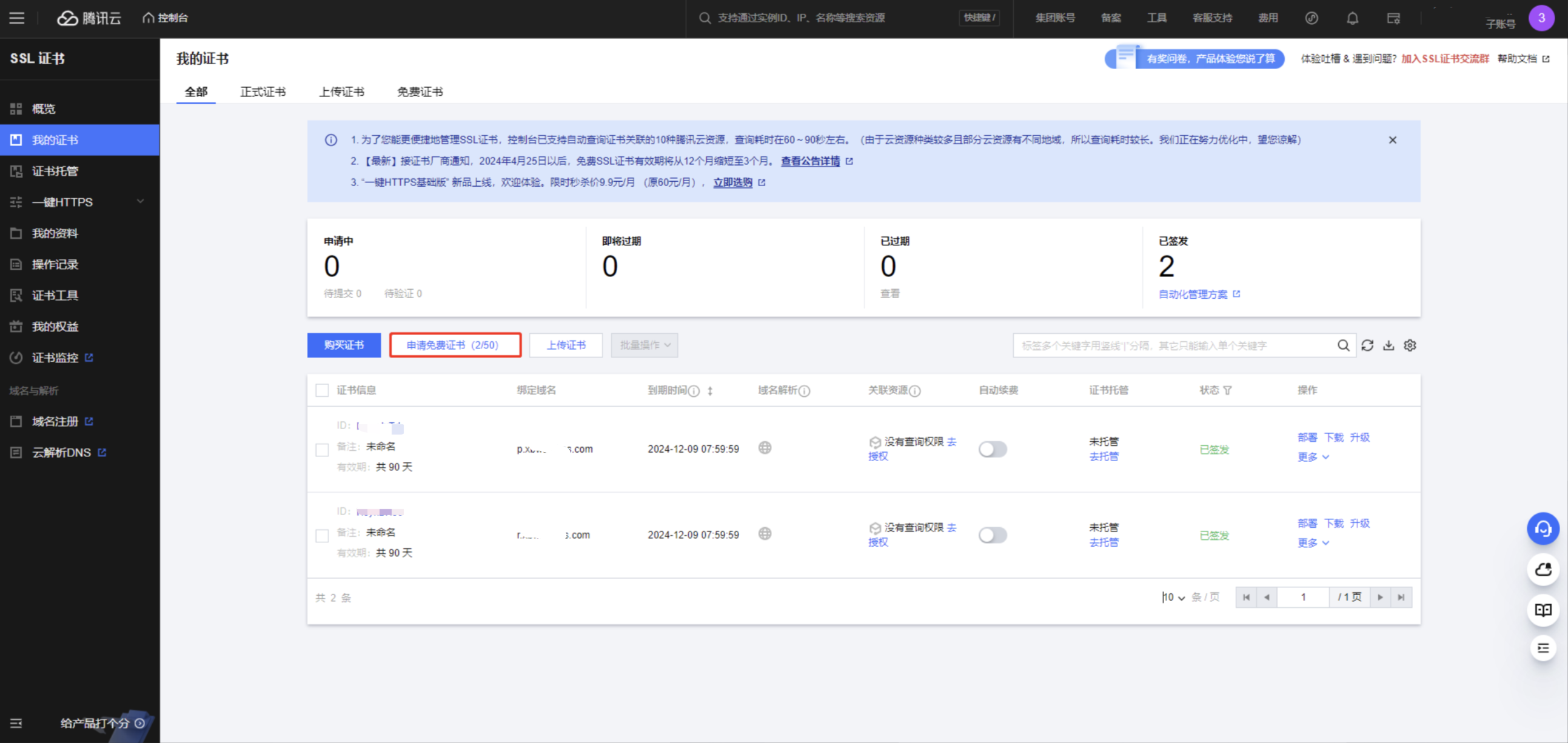Click 加入SSL证书交流群 link
This screenshot has width=1568, height=743.
pyautogui.click(x=1445, y=58)
